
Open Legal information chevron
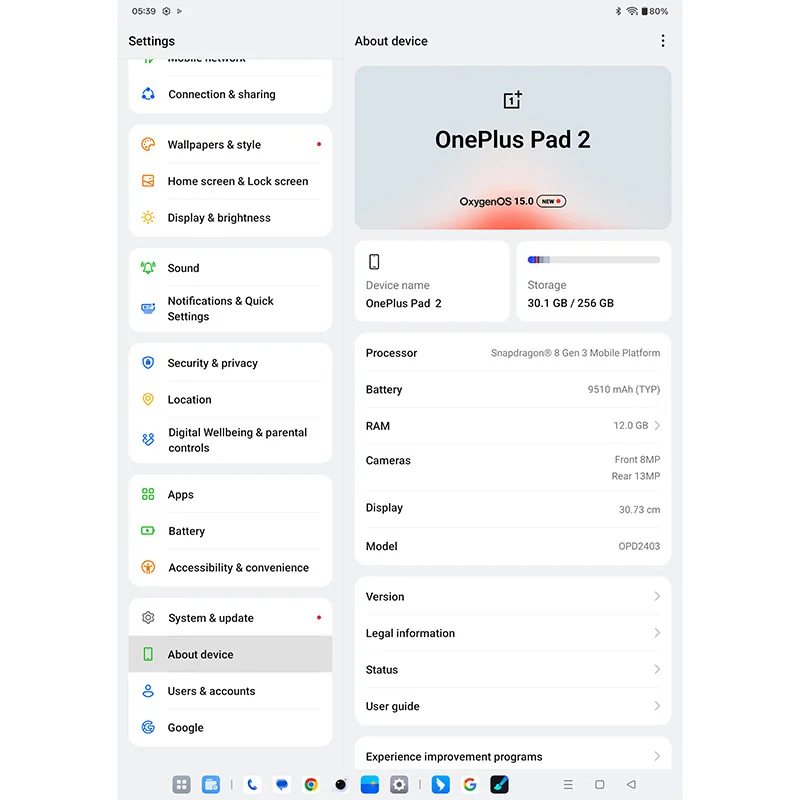point(657,633)
